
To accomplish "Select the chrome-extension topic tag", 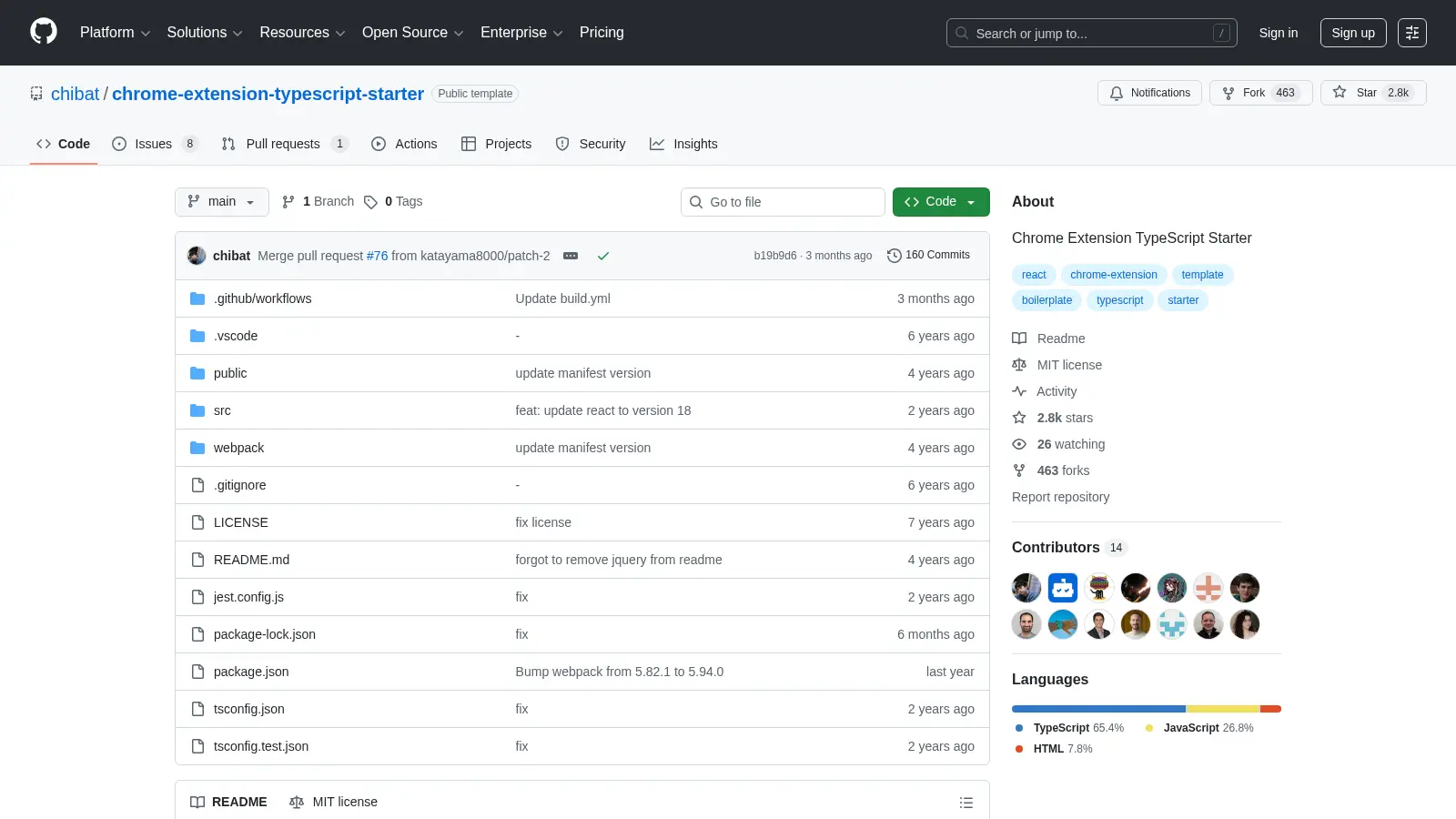I will (1114, 275).
